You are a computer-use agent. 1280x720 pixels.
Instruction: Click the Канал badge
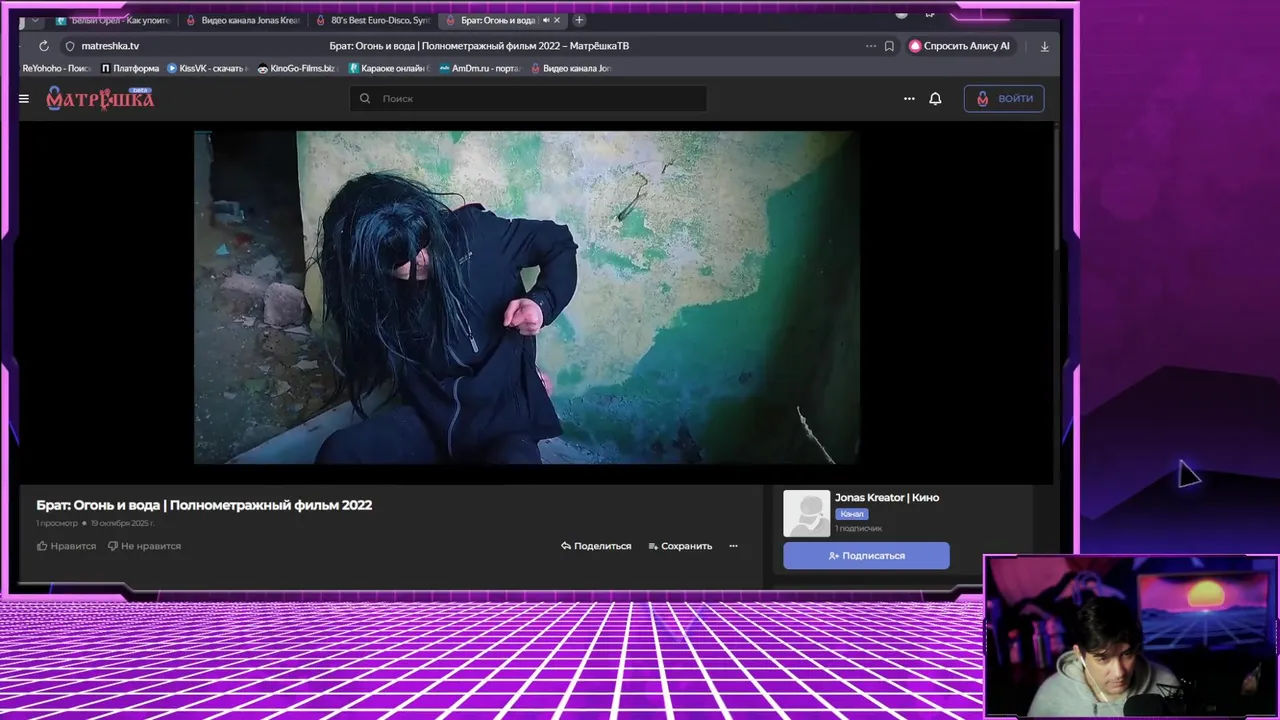pos(852,514)
